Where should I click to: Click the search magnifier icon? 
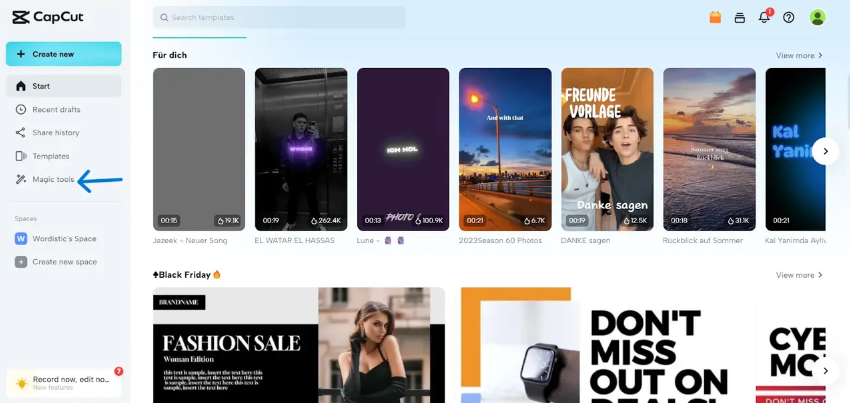[164, 17]
